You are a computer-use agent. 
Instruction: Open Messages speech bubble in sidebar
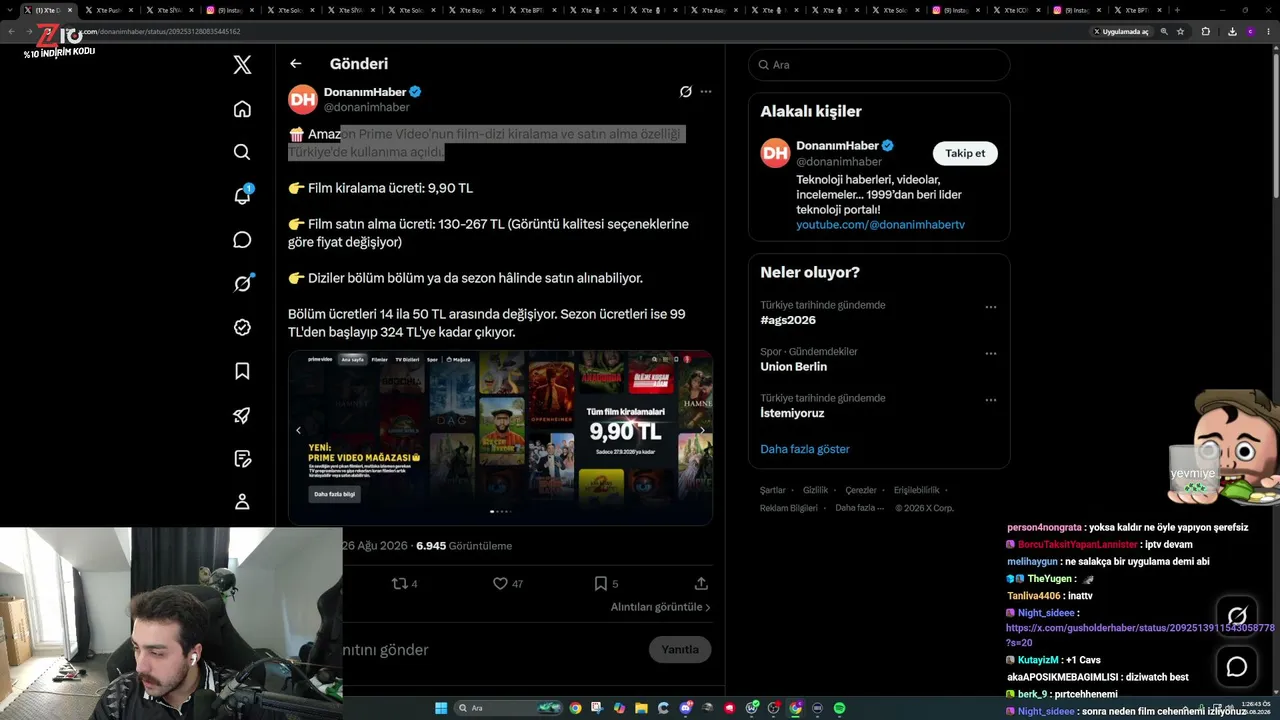(x=242, y=240)
